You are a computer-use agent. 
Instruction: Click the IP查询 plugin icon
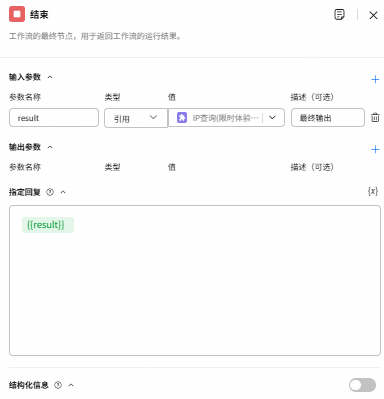coord(182,118)
